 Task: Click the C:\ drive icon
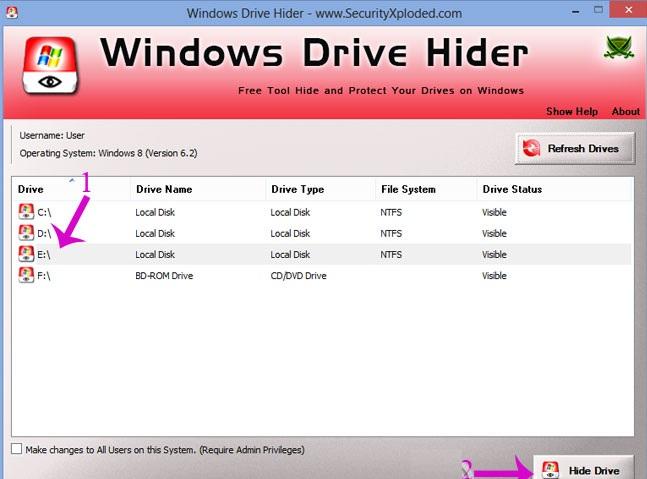26,212
